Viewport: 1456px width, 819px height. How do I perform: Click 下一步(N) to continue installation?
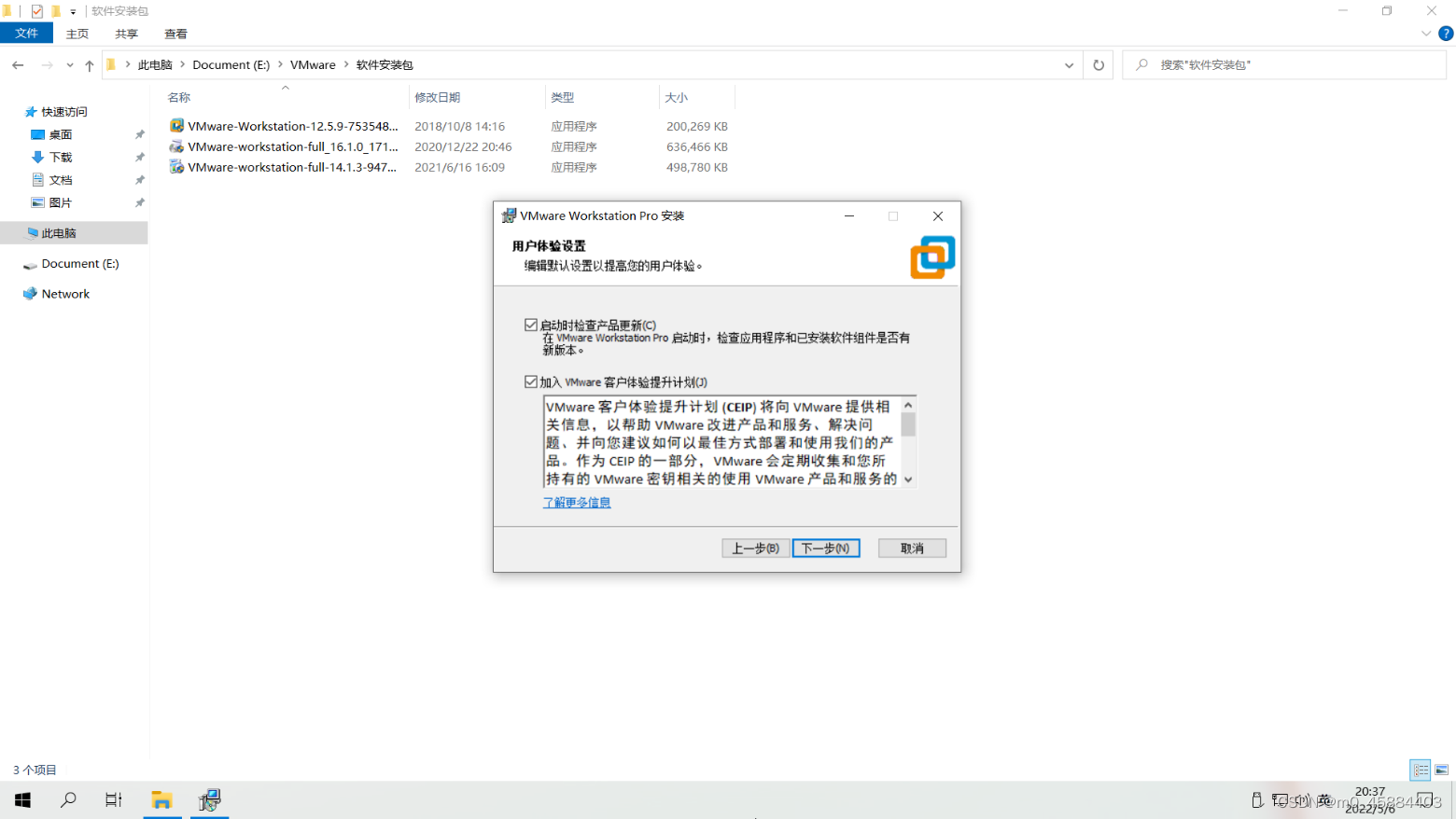826,548
